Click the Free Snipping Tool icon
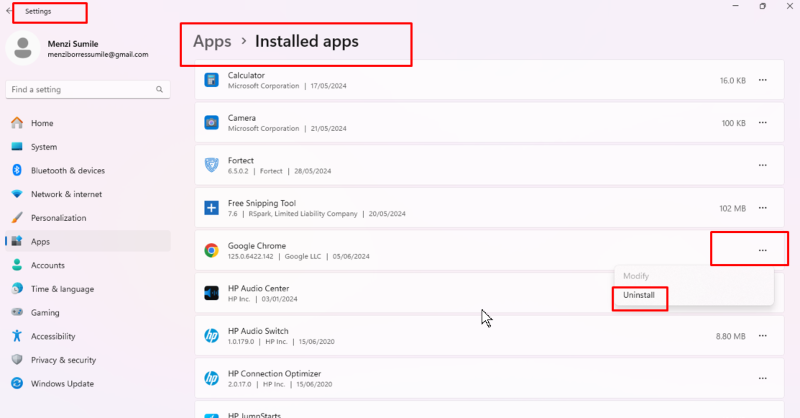Screen dimensions: 800x418 pyautogui.click(x=211, y=208)
